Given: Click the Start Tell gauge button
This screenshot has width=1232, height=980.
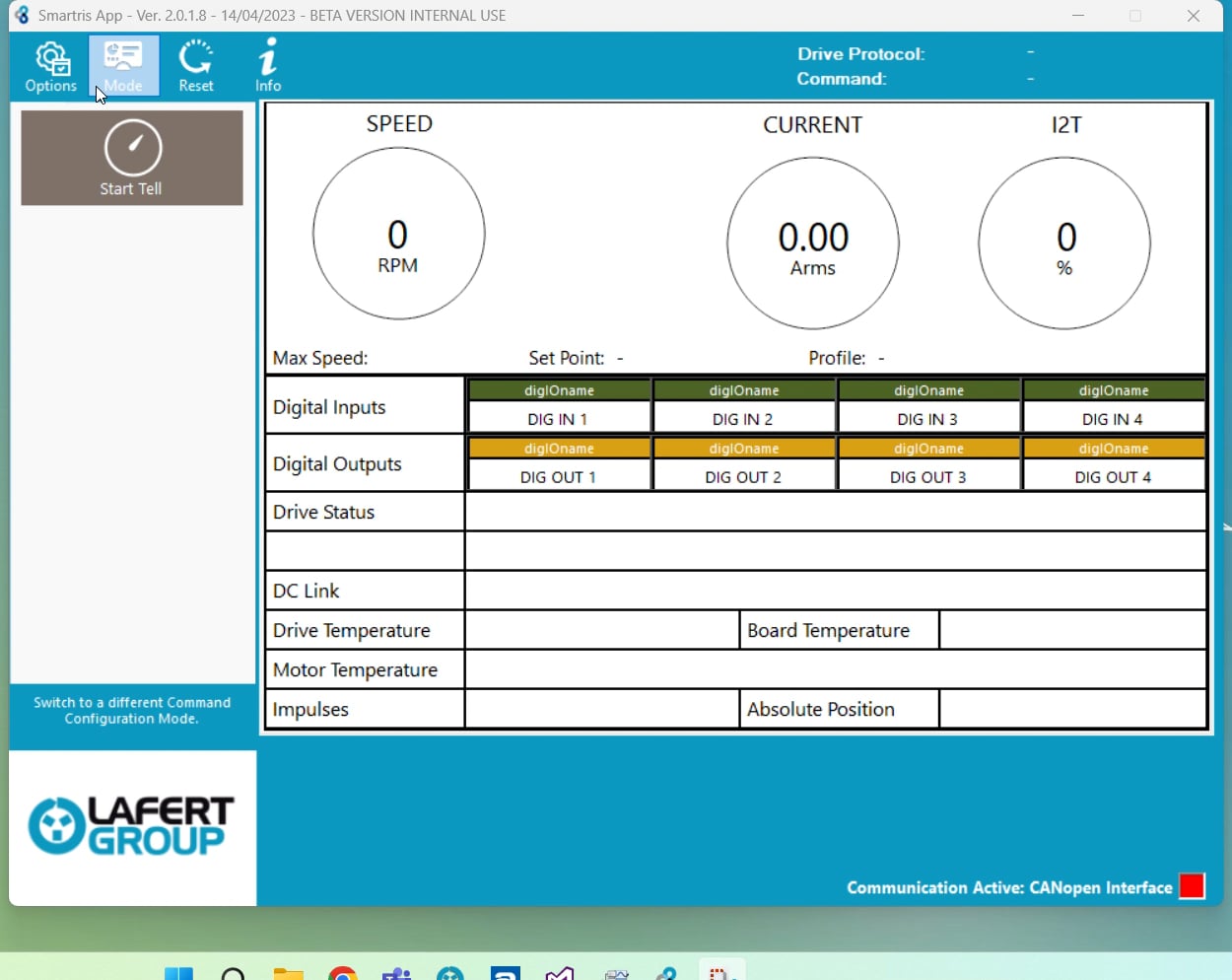Looking at the screenshot, I should [132, 158].
